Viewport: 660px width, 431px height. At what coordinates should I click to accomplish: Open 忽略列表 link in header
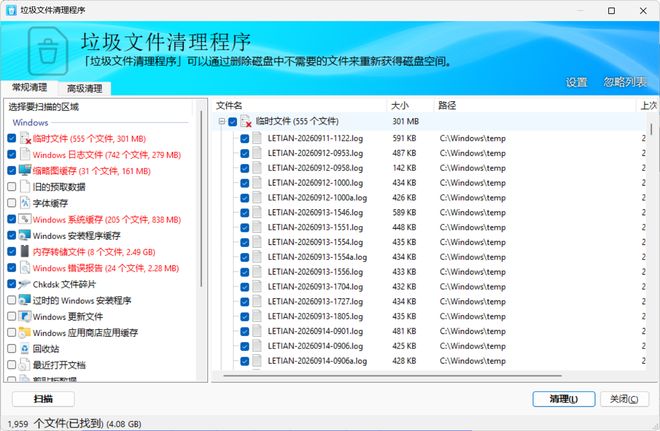[x=625, y=82]
